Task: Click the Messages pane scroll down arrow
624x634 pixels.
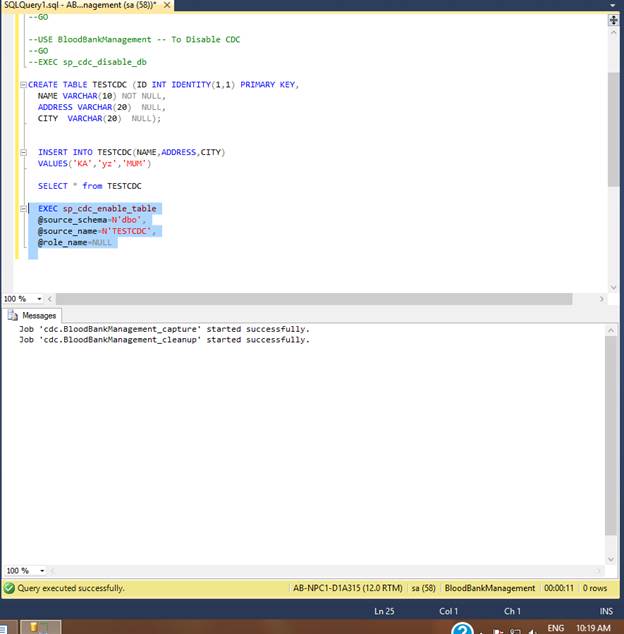Action: 611,560
